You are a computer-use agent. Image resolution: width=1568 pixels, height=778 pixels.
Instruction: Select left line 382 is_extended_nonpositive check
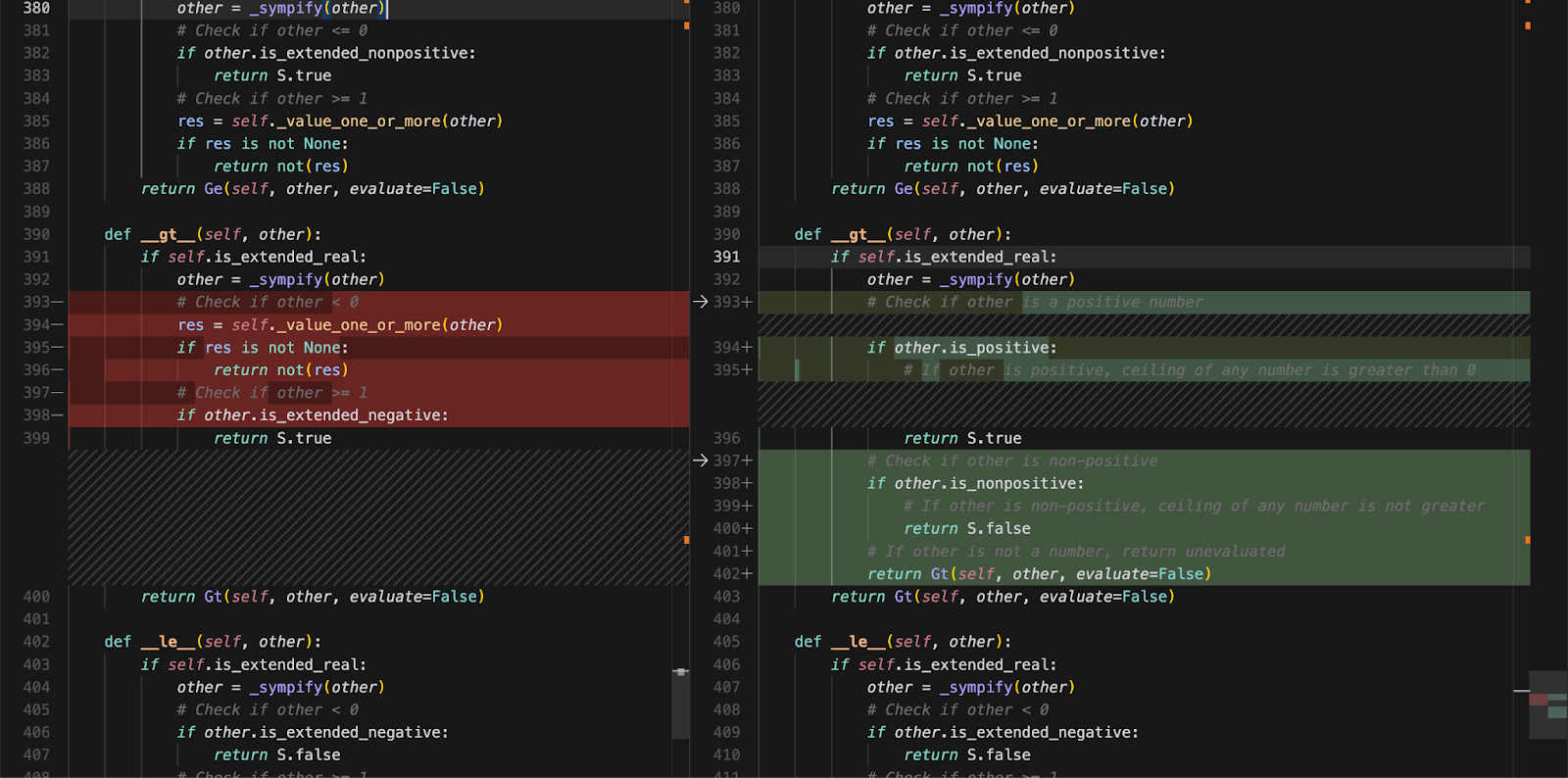(326, 53)
